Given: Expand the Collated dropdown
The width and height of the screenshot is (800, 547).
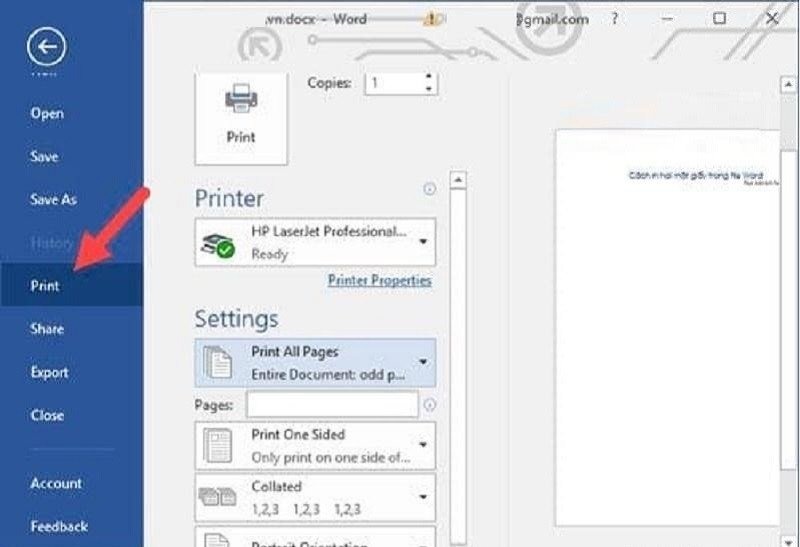Looking at the screenshot, I should click(423, 496).
